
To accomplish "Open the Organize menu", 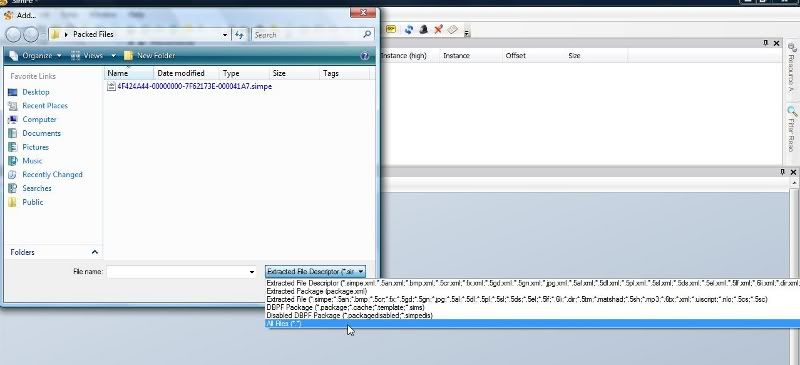I will (x=36, y=56).
